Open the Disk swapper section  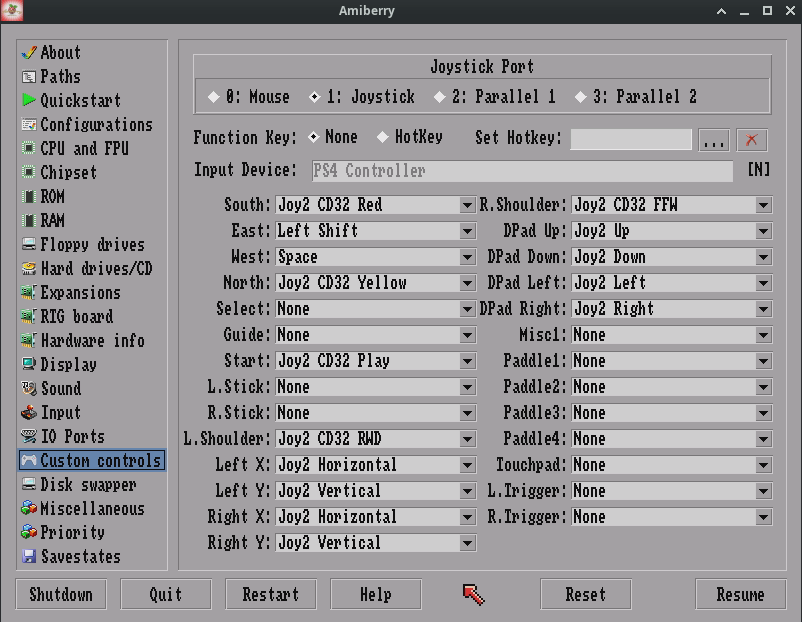30,485
